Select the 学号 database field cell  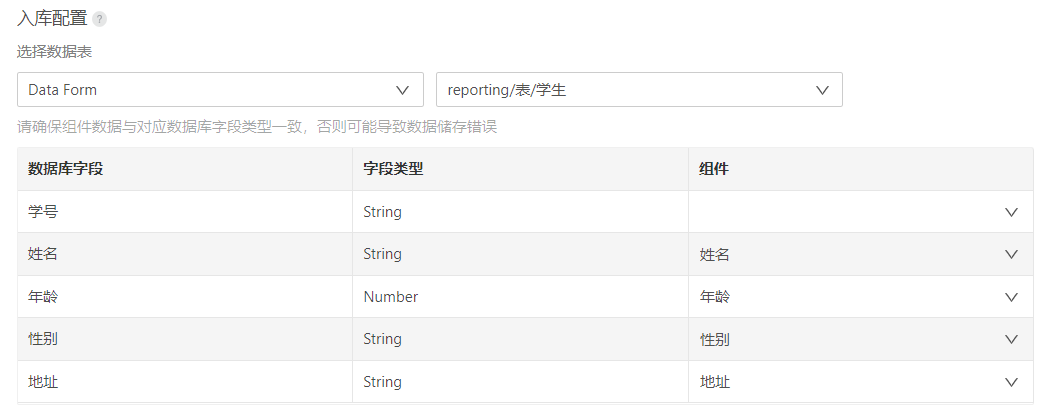pyautogui.click(x=43, y=212)
